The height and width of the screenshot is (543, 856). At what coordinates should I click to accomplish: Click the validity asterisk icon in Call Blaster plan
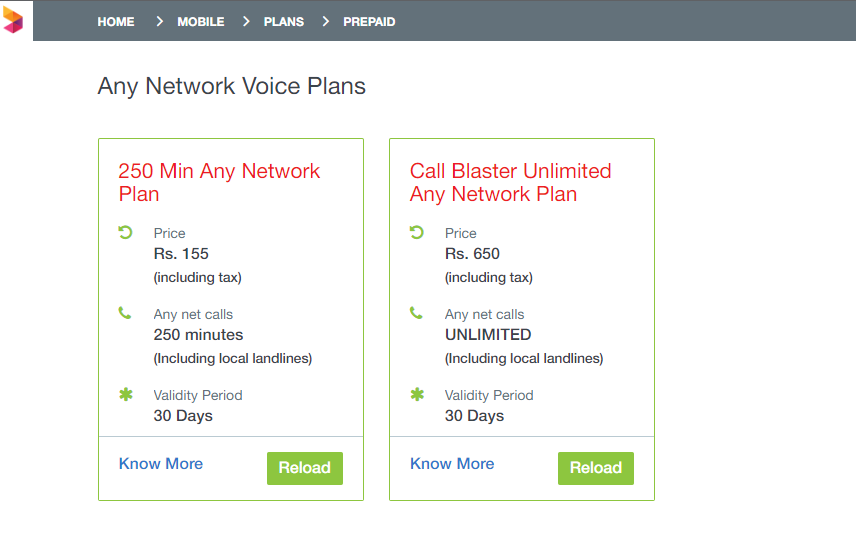(x=417, y=394)
